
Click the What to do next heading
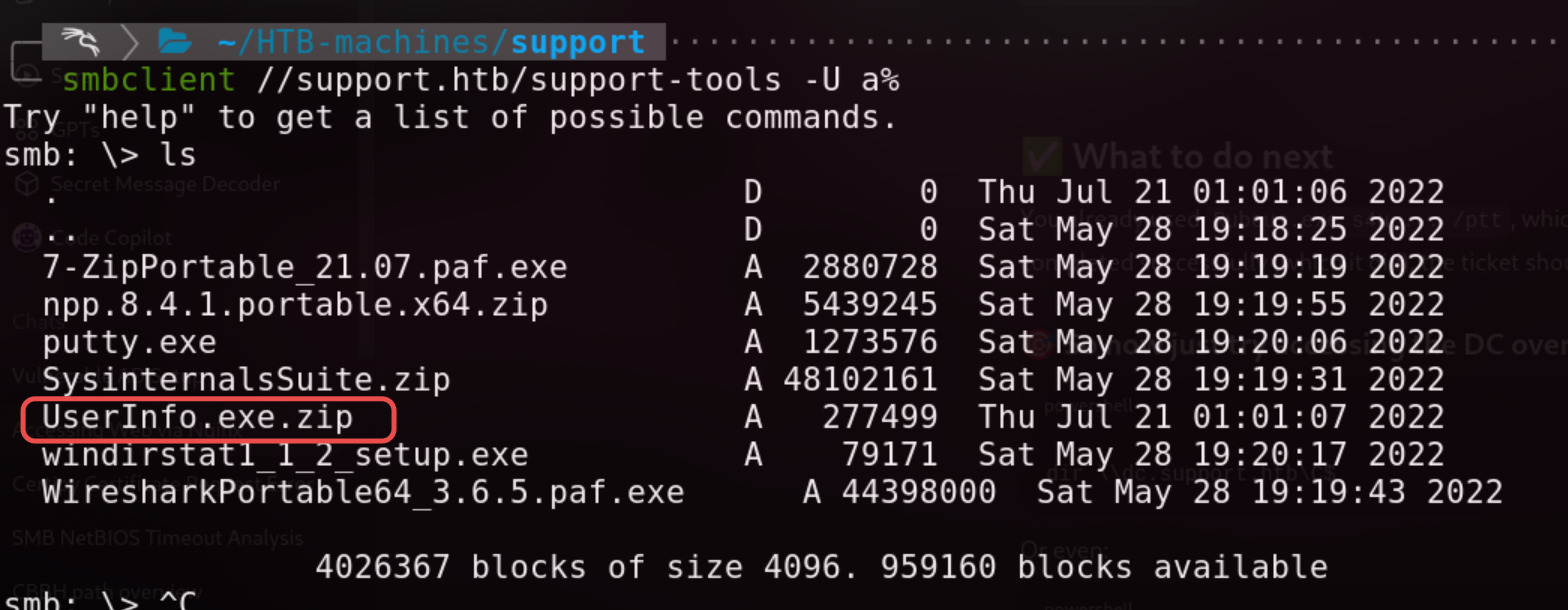(1203, 157)
